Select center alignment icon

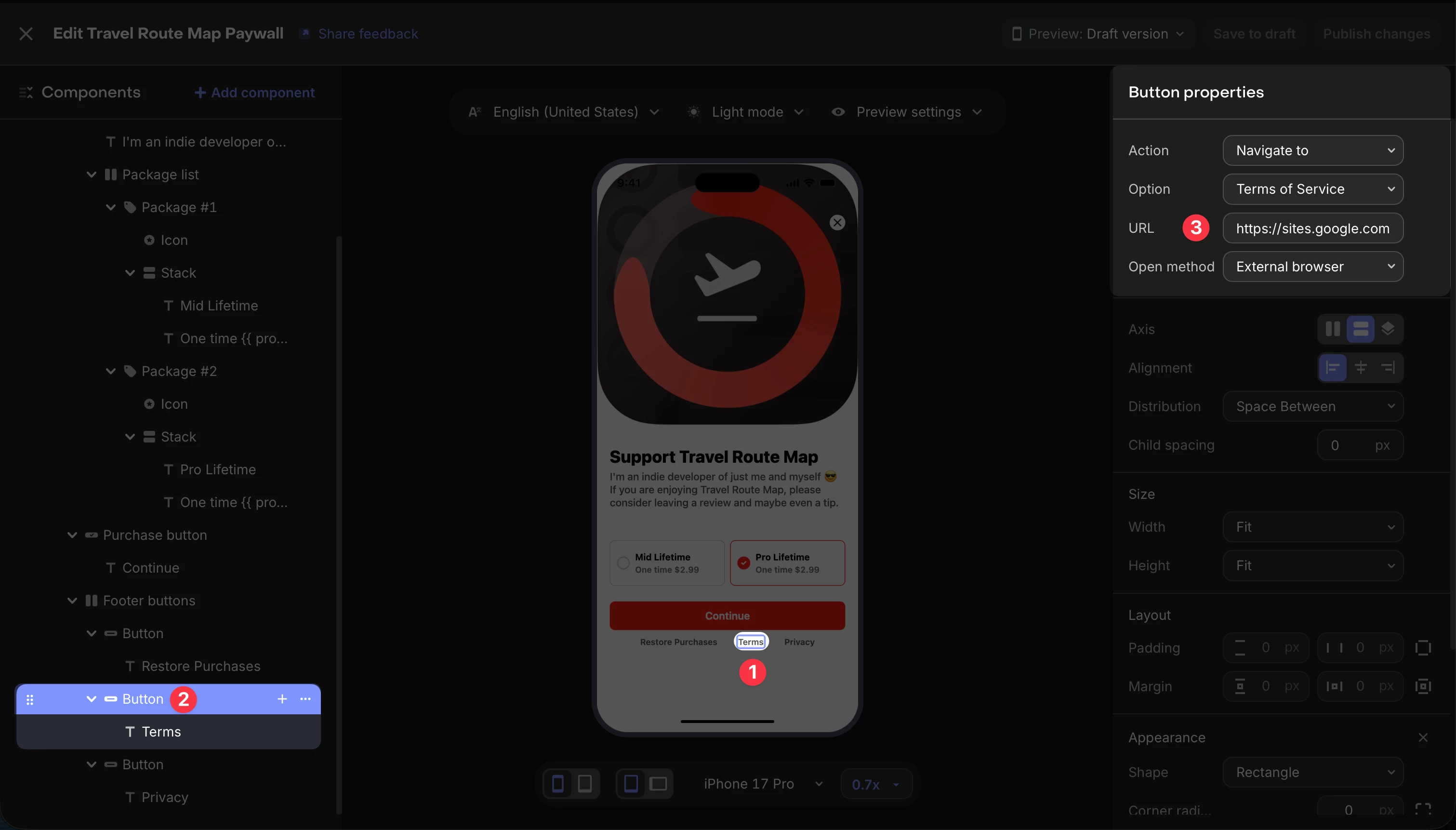coord(1360,368)
